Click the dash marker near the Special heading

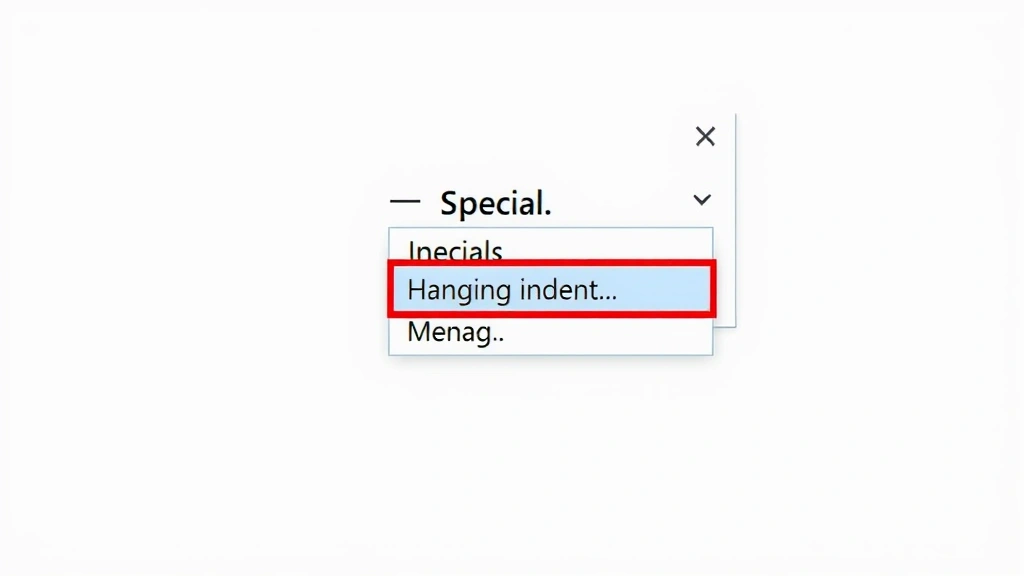click(406, 200)
